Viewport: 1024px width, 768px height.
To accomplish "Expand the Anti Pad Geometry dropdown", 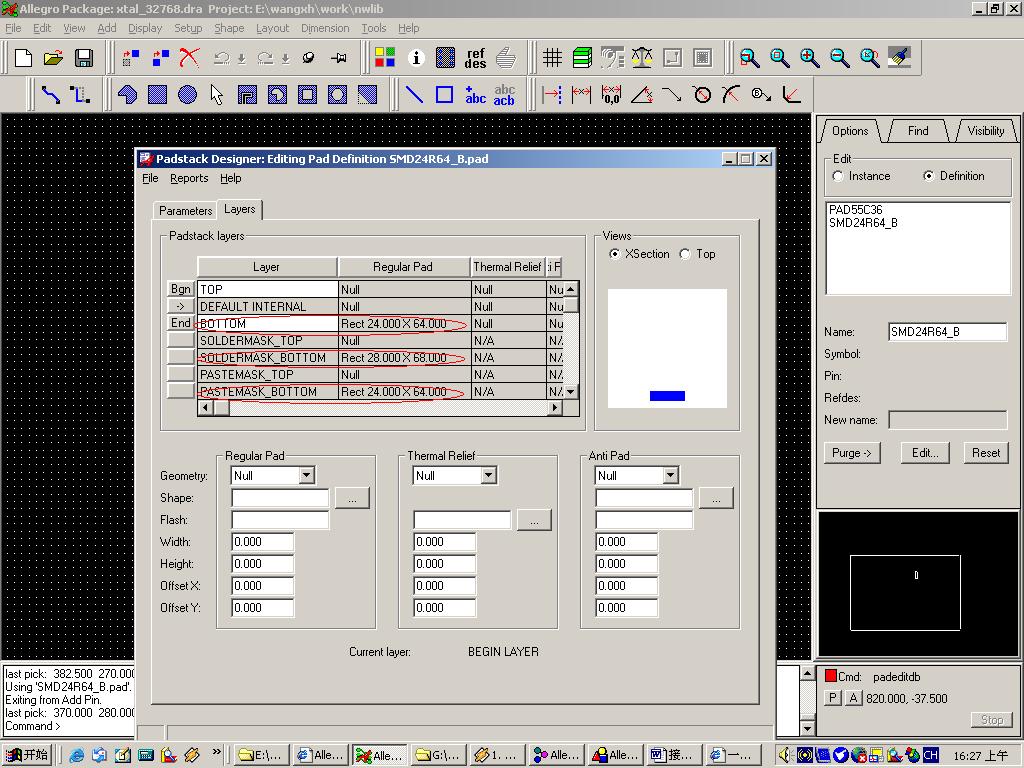I will [670, 476].
